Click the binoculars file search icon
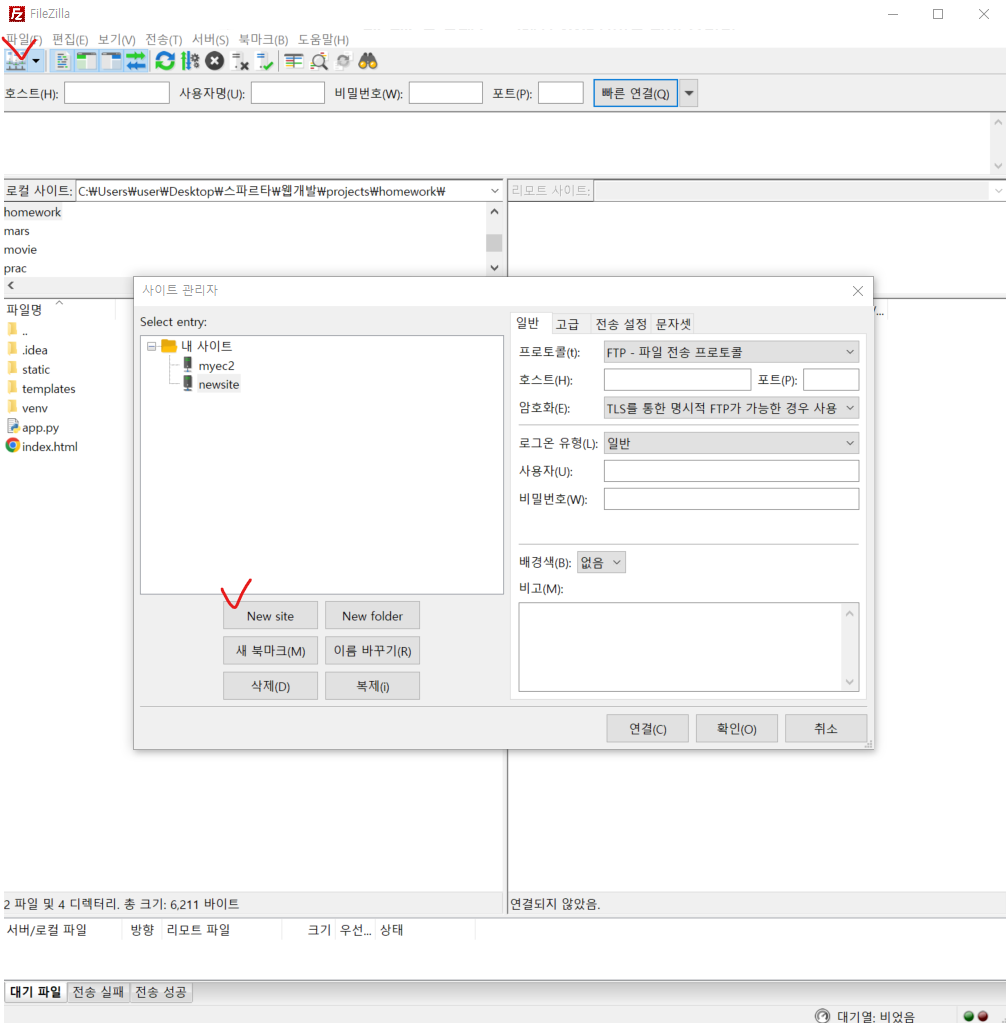The height and width of the screenshot is (1023, 1006). click(x=368, y=61)
